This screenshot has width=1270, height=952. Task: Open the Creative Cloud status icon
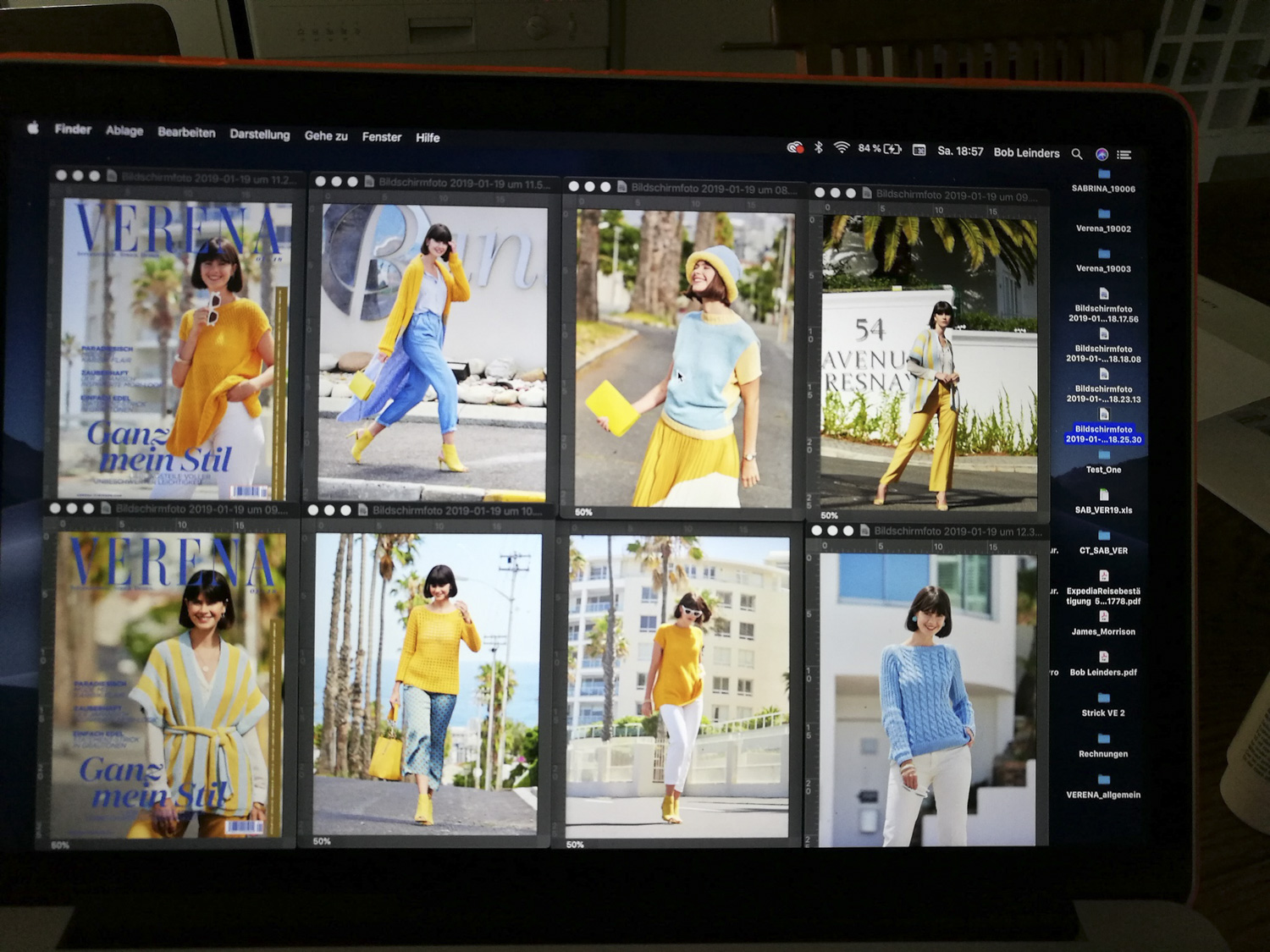(794, 147)
